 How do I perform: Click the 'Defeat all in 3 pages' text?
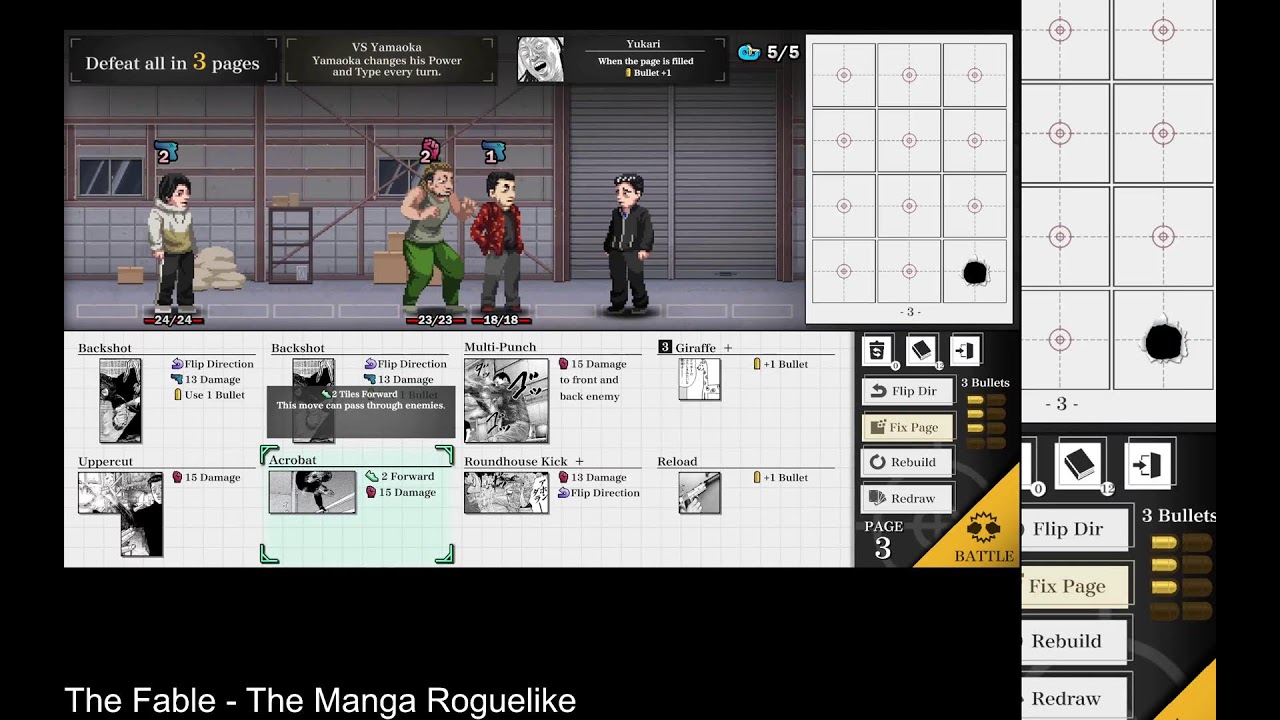tap(172, 62)
